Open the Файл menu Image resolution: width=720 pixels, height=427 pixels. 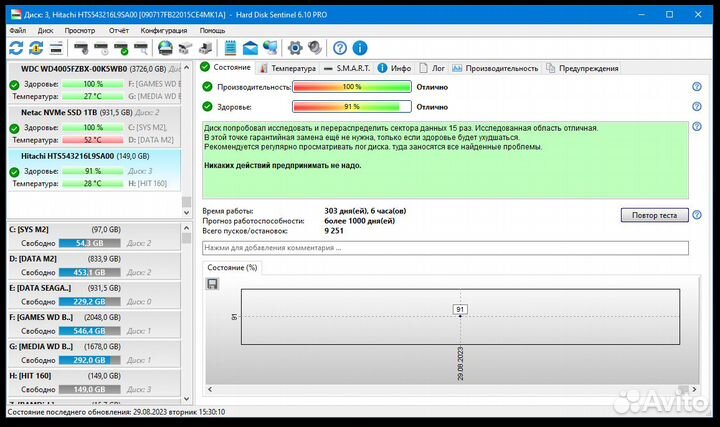(x=17, y=30)
